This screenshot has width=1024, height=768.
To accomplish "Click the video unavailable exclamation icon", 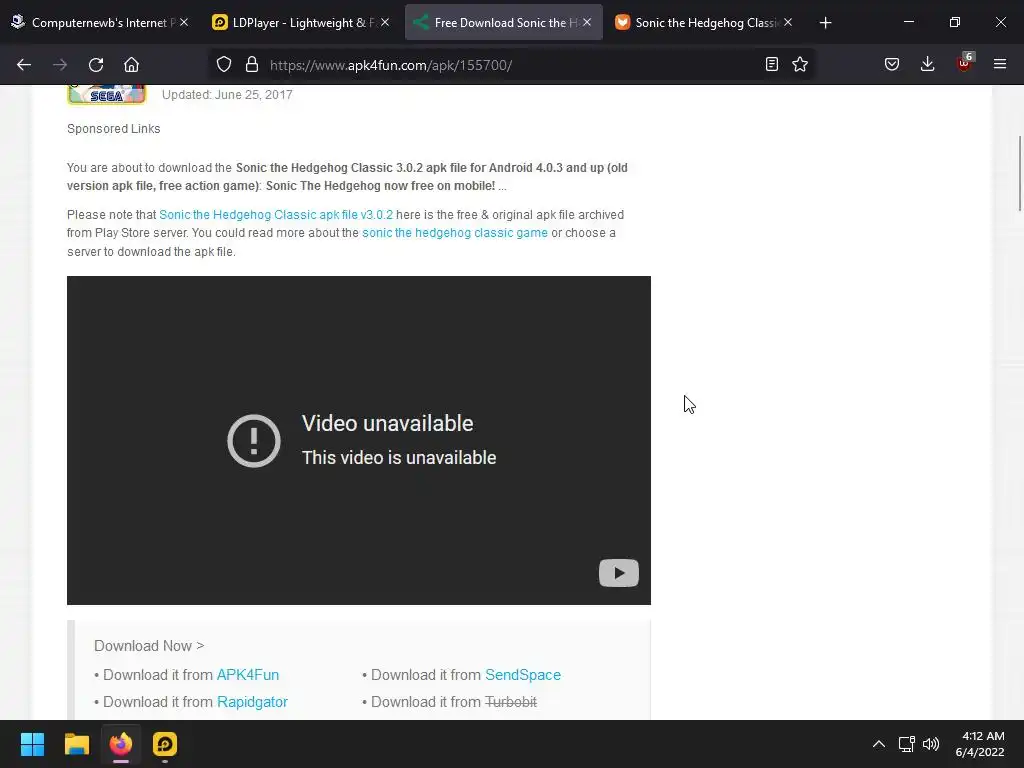I will pyautogui.click(x=254, y=441).
